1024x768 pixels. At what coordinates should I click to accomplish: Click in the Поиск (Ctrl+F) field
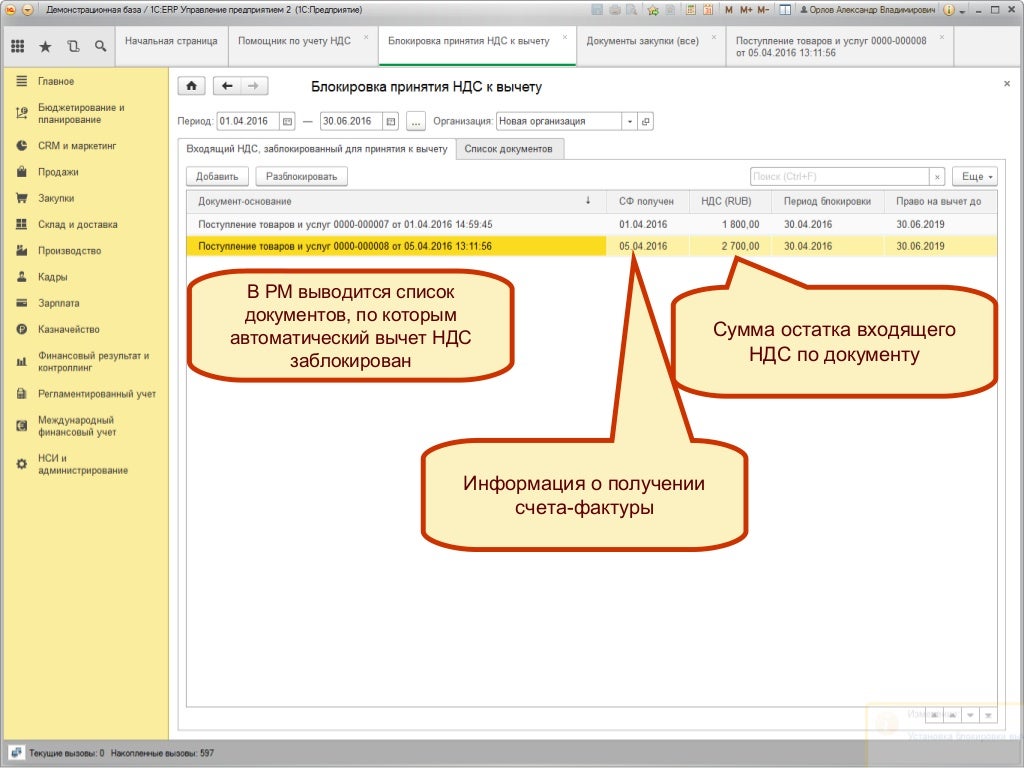click(838, 177)
